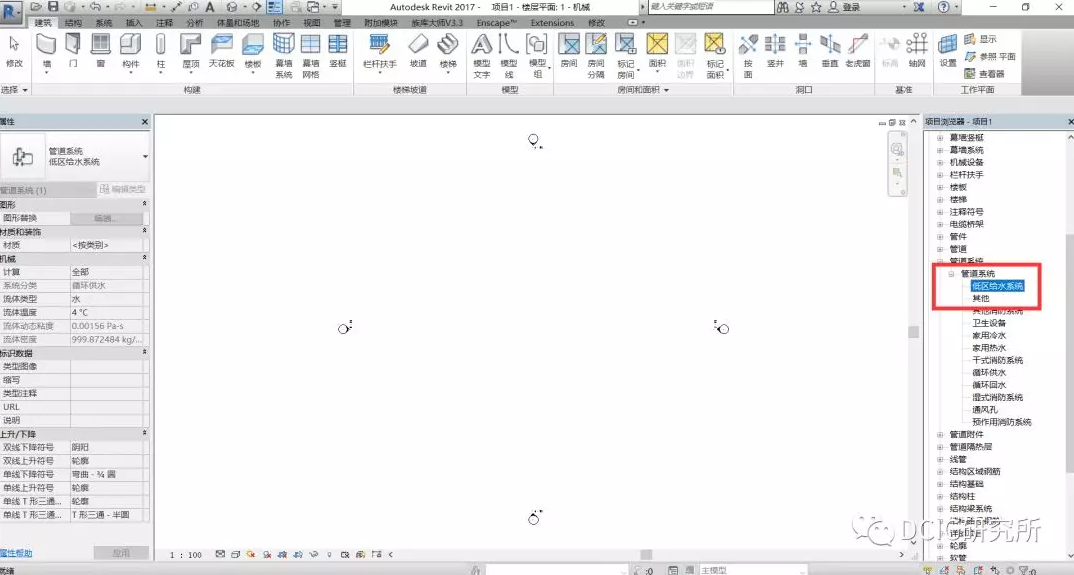Open the type selector dropdown in Properties
The image size is (1074, 575).
[145, 157]
